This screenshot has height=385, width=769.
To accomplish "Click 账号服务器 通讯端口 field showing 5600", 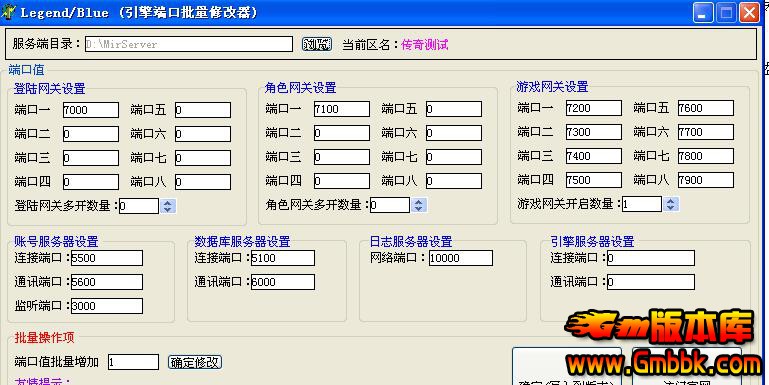I will pyautogui.click(x=107, y=282).
